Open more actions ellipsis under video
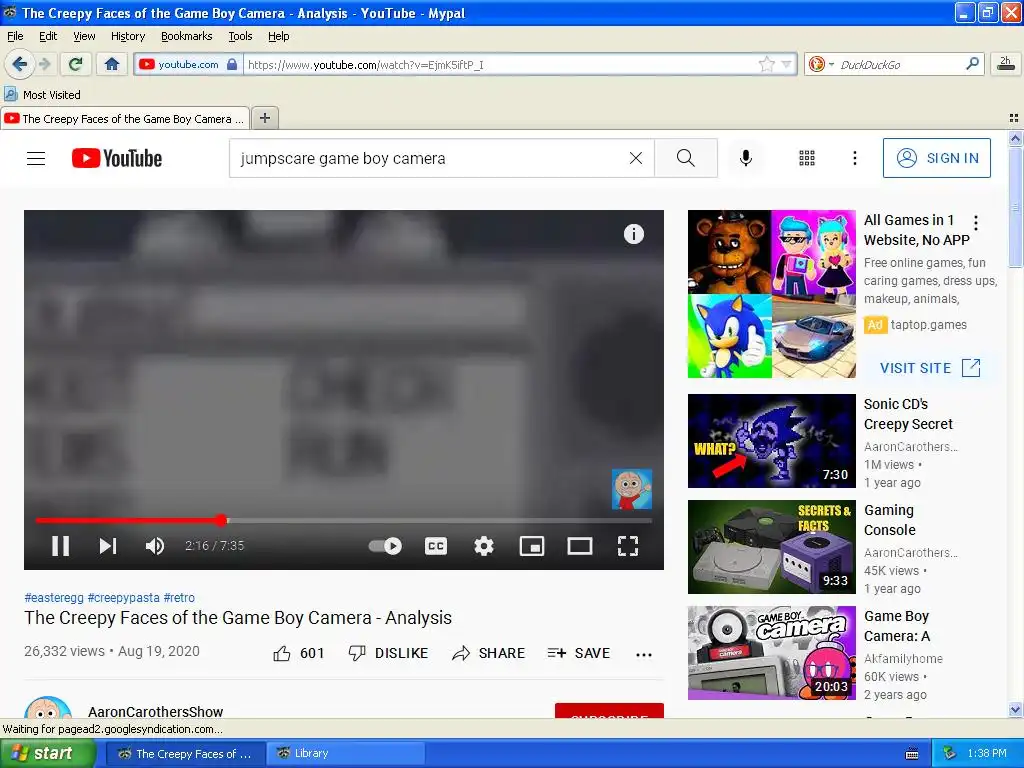Screen dimensions: 1024x768 point(644,654)
